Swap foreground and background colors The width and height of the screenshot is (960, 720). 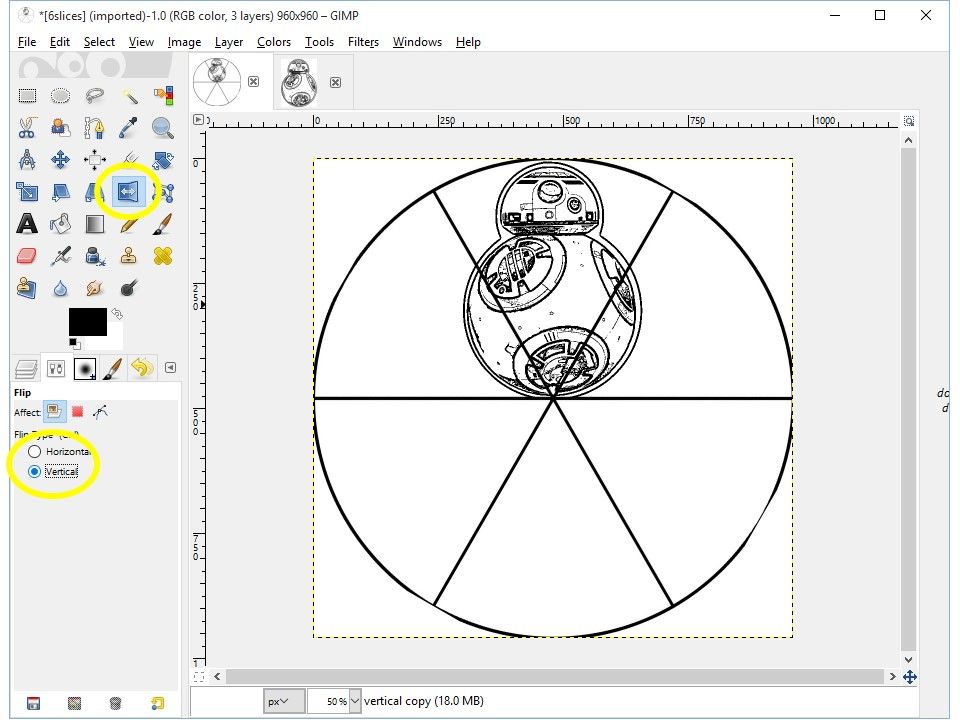(117, 314)
